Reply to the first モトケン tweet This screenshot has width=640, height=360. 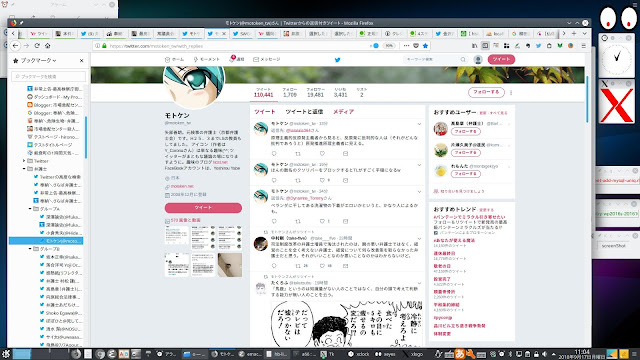(274, 153)
